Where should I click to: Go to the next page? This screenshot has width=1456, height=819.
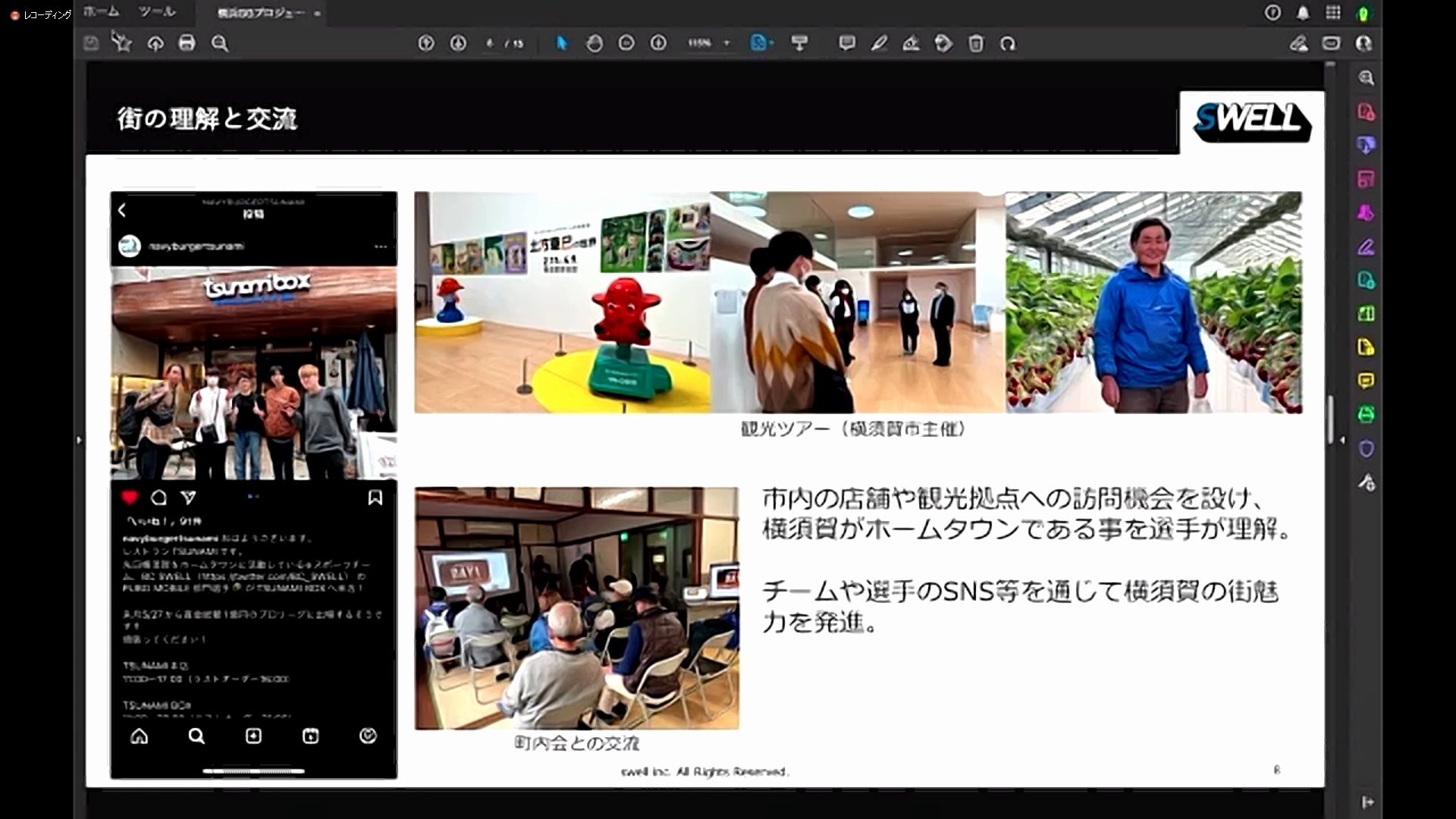(x=458, y=43)
